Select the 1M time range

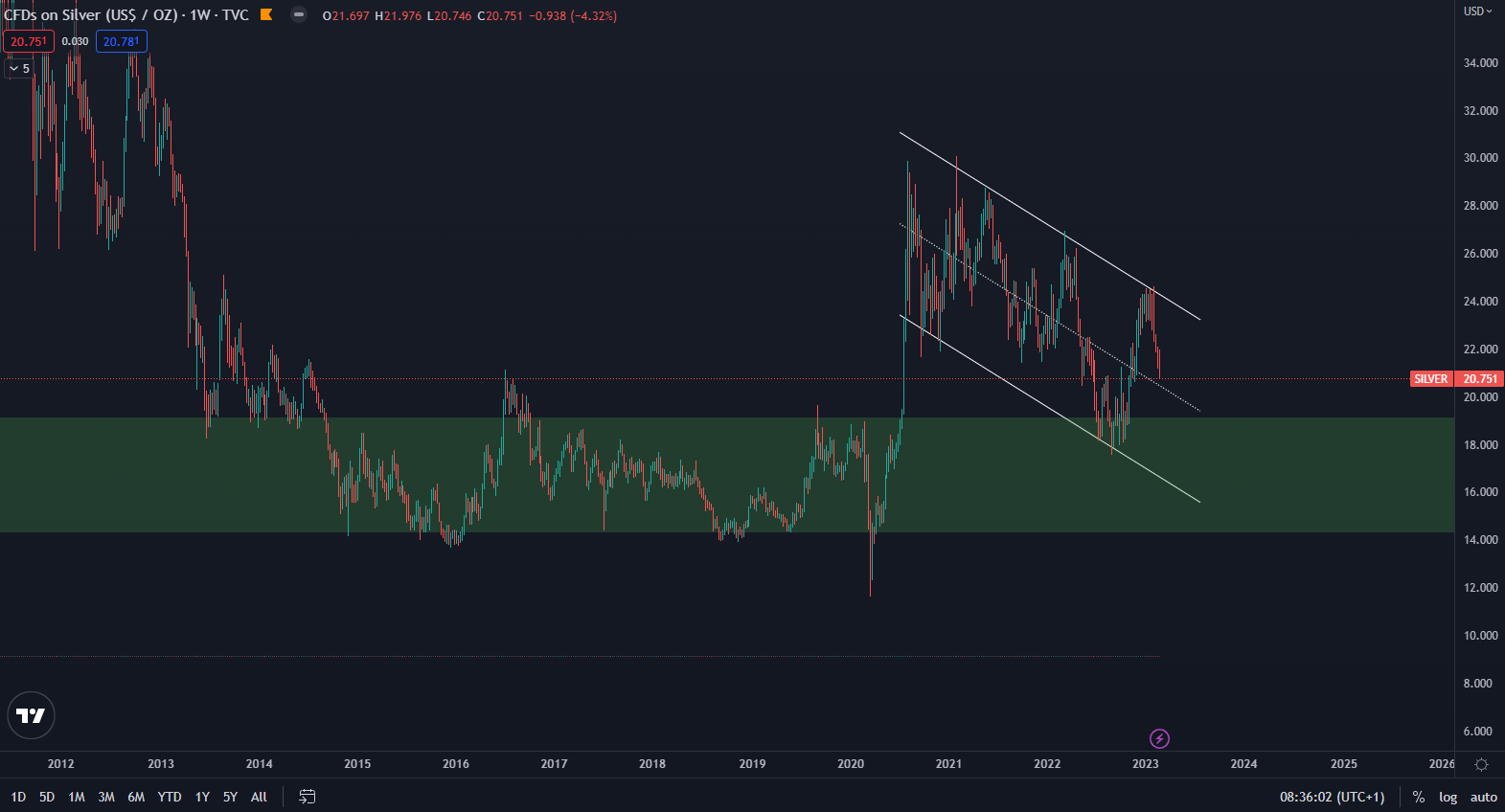pos(77,797)
